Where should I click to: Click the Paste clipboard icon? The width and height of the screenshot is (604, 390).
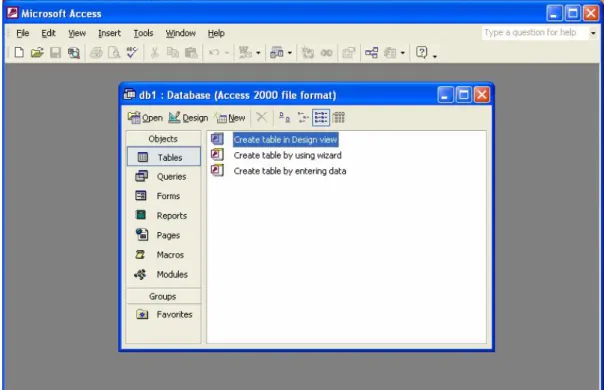191,52
